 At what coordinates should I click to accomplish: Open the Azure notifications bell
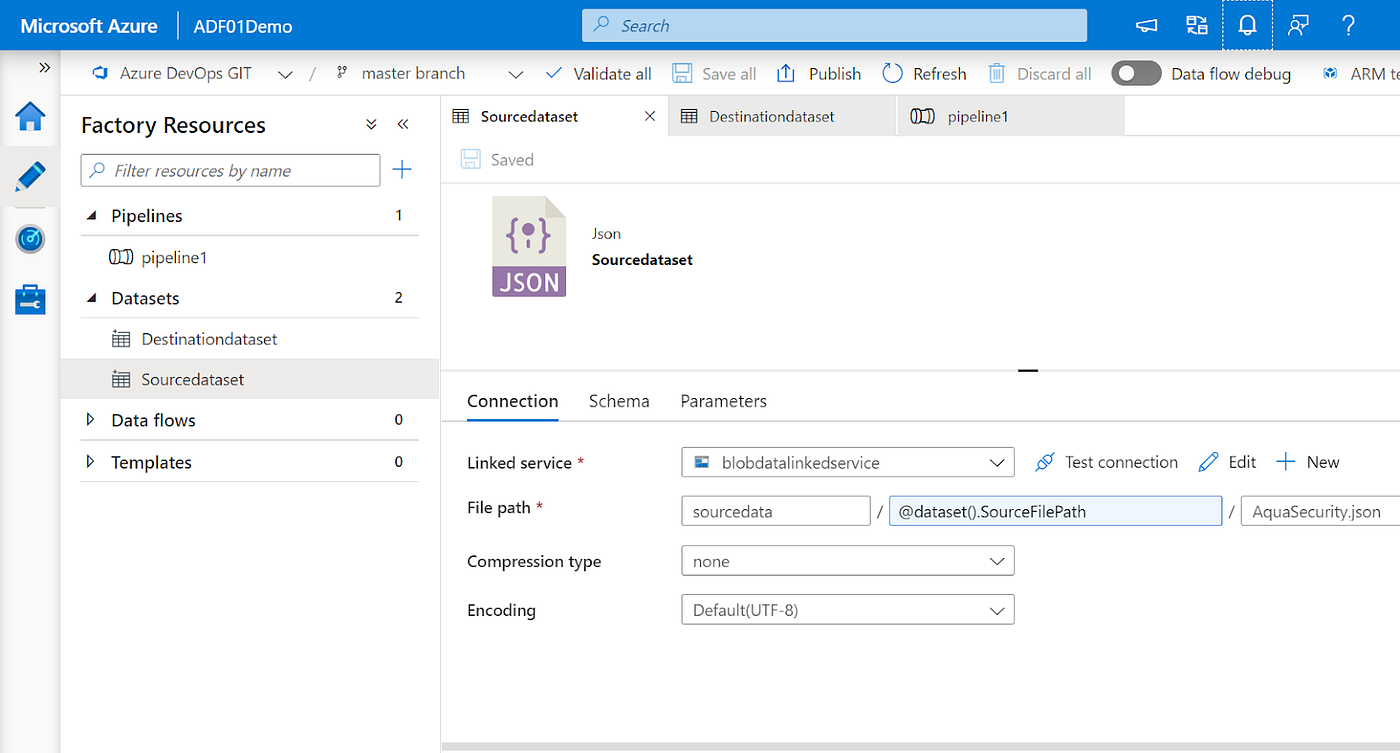point(1247,25)
